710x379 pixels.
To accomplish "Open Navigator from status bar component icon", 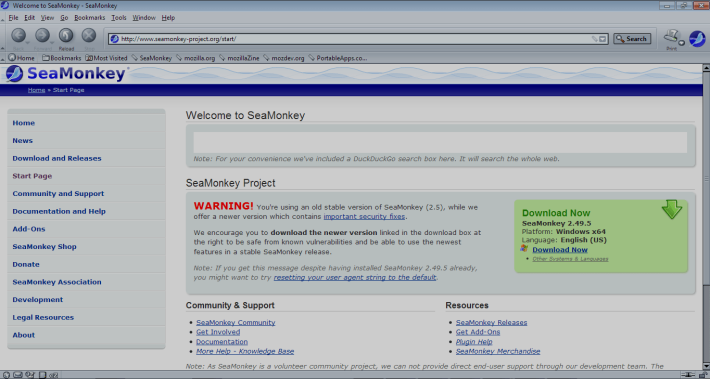I will (x=6, y=375).
